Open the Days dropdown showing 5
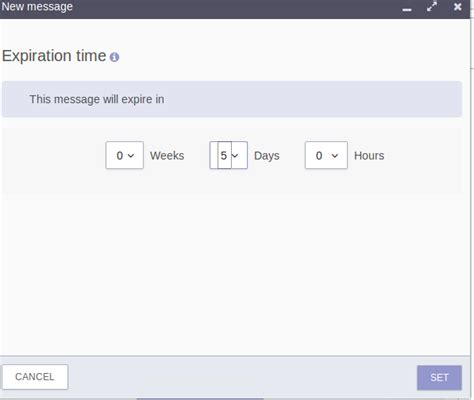The height and width of the screenshot is (400, 474). [228, 155]
